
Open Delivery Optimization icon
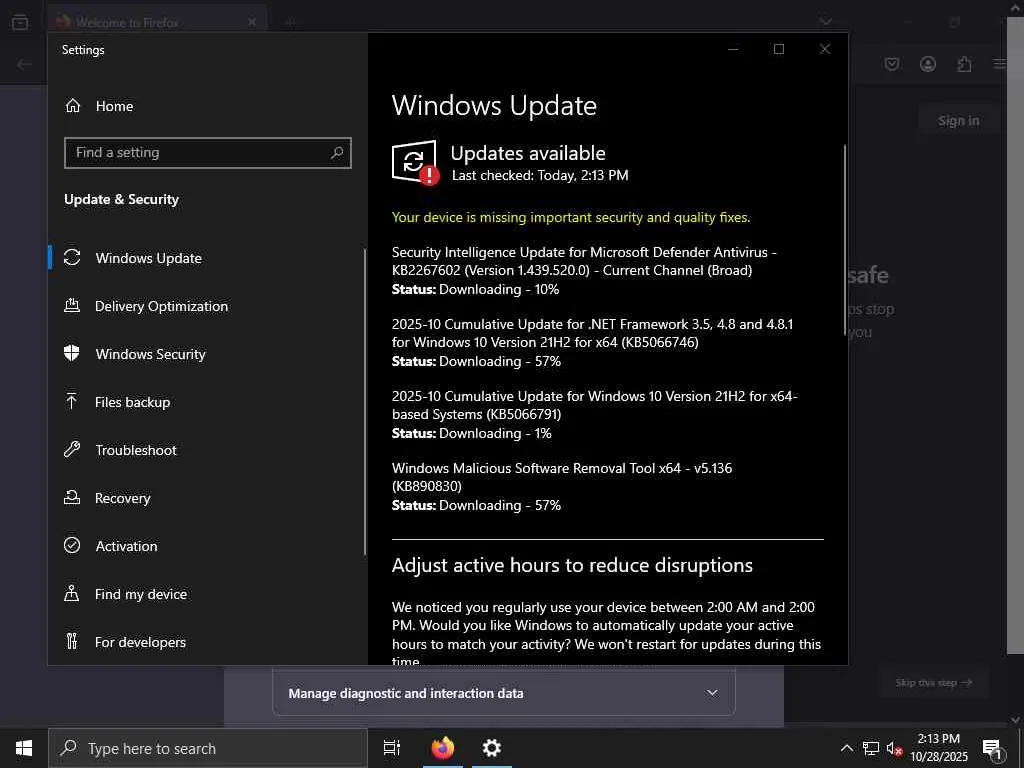click(72, 306)
